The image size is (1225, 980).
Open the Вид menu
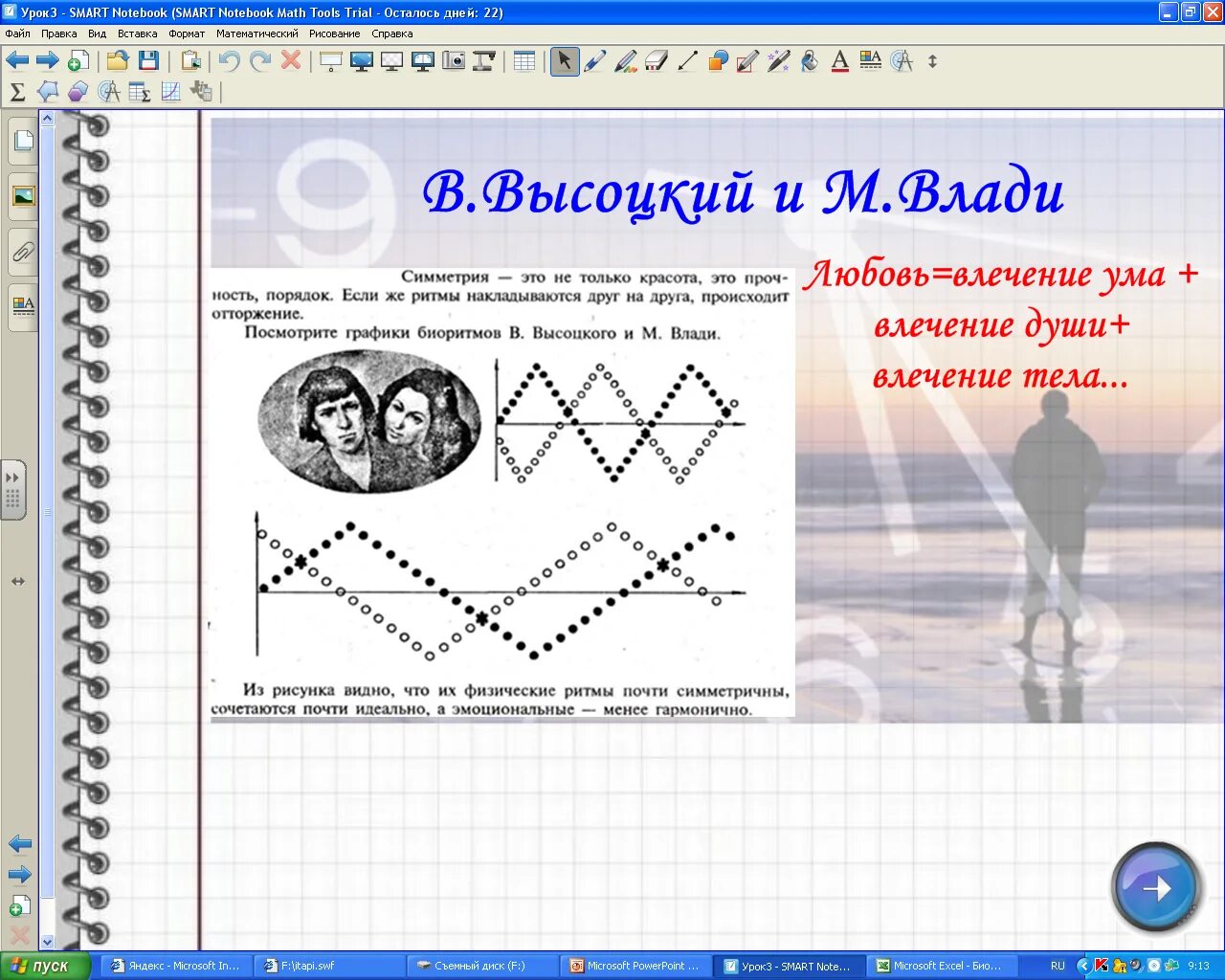[x=98, y=33]
